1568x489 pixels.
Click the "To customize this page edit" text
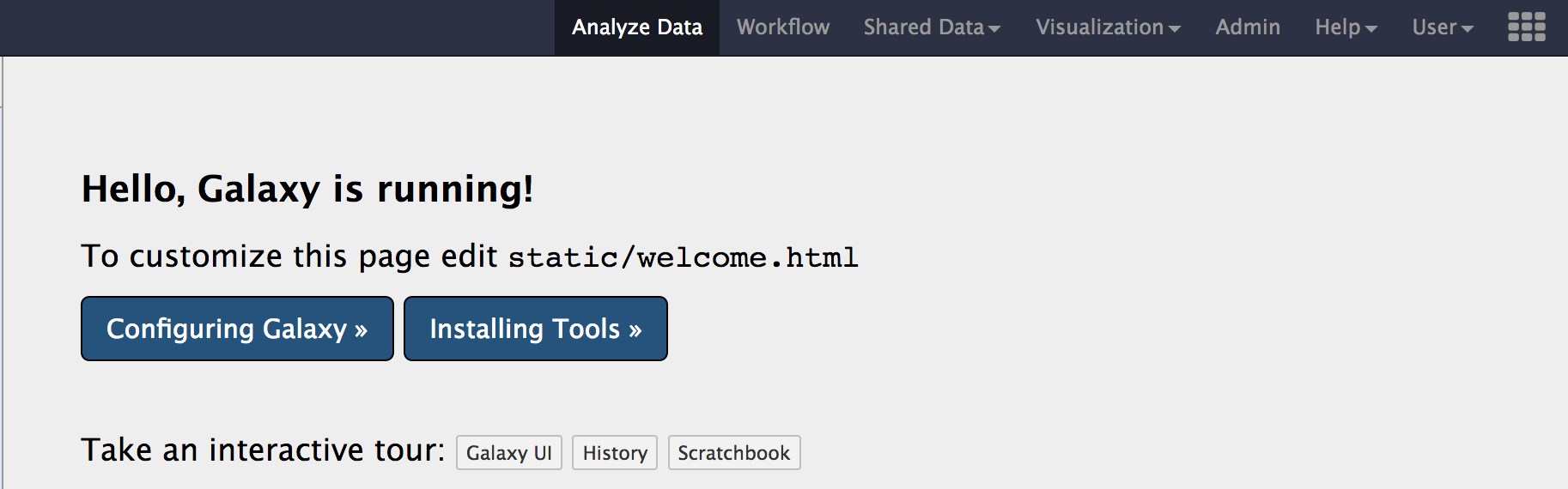289,257
